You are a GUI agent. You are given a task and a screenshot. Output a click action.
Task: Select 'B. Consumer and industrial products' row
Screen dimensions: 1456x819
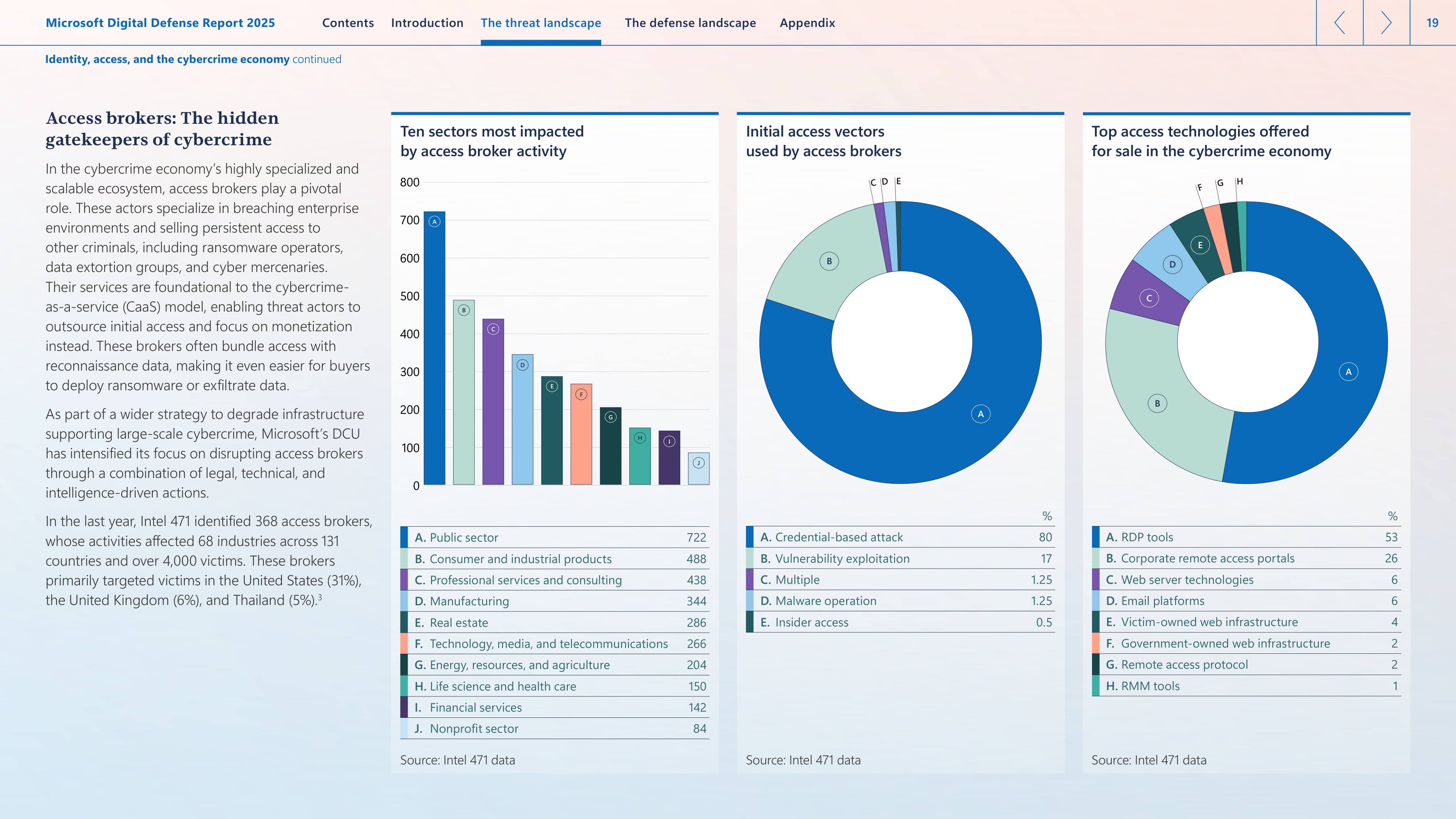(x=554, y=559)
